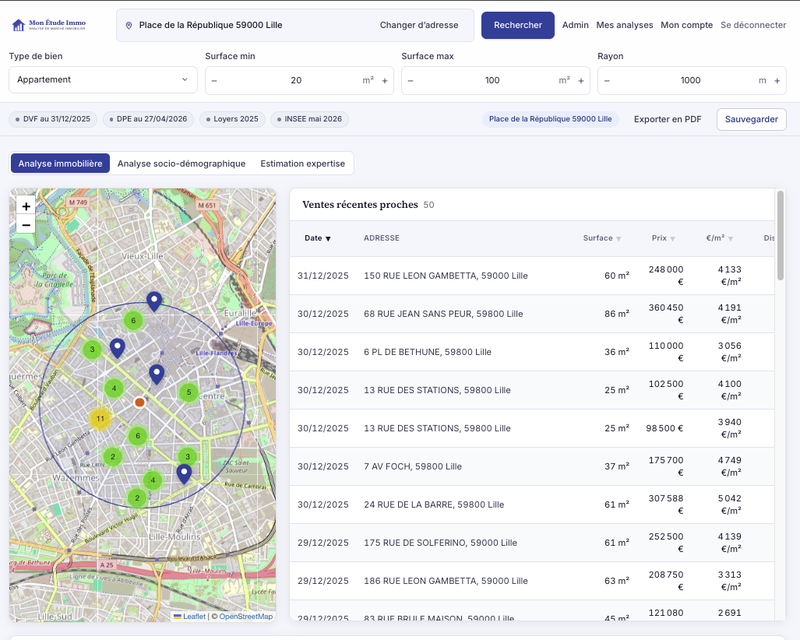Screen dimensions: 800x640
Task: Select the blue pin near Vieux-Lille
Action: (154, 302)
